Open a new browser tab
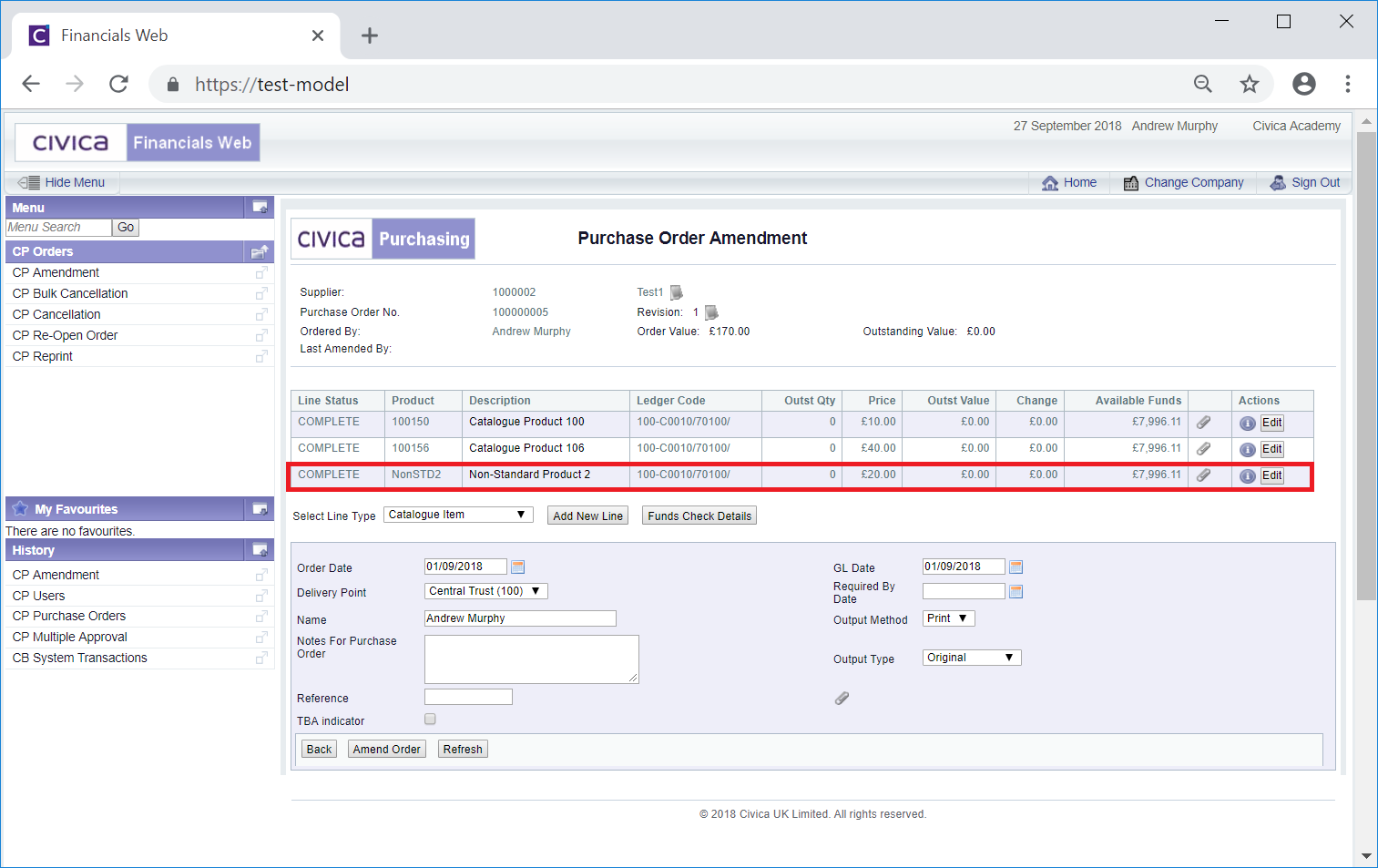Viewport: 1378px width, 868px height. [x=369, y=36]
